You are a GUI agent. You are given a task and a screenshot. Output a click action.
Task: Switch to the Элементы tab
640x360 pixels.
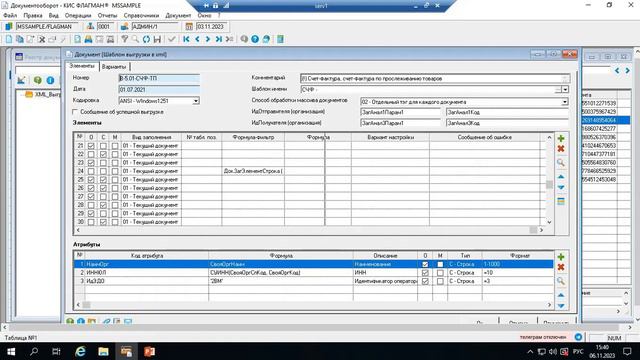pos(82,66)
